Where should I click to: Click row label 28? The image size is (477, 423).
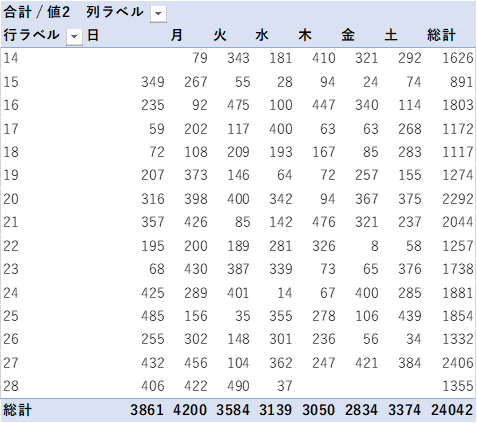tap(11, 386)
